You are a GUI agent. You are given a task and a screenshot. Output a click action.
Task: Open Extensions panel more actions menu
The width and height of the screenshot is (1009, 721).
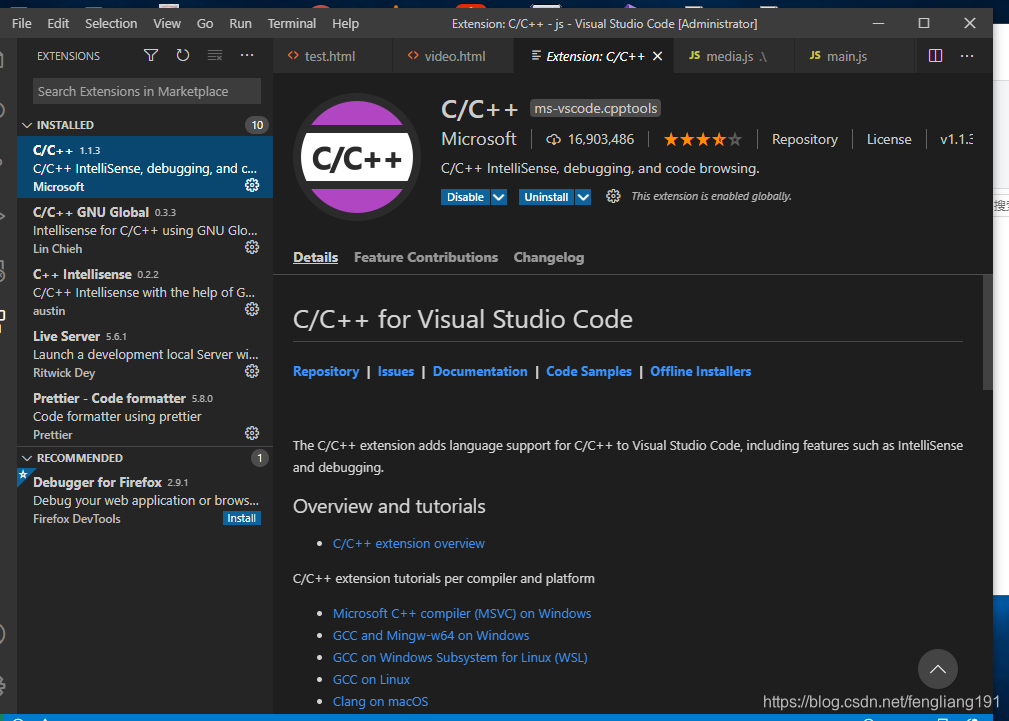(x=247, y=55)
